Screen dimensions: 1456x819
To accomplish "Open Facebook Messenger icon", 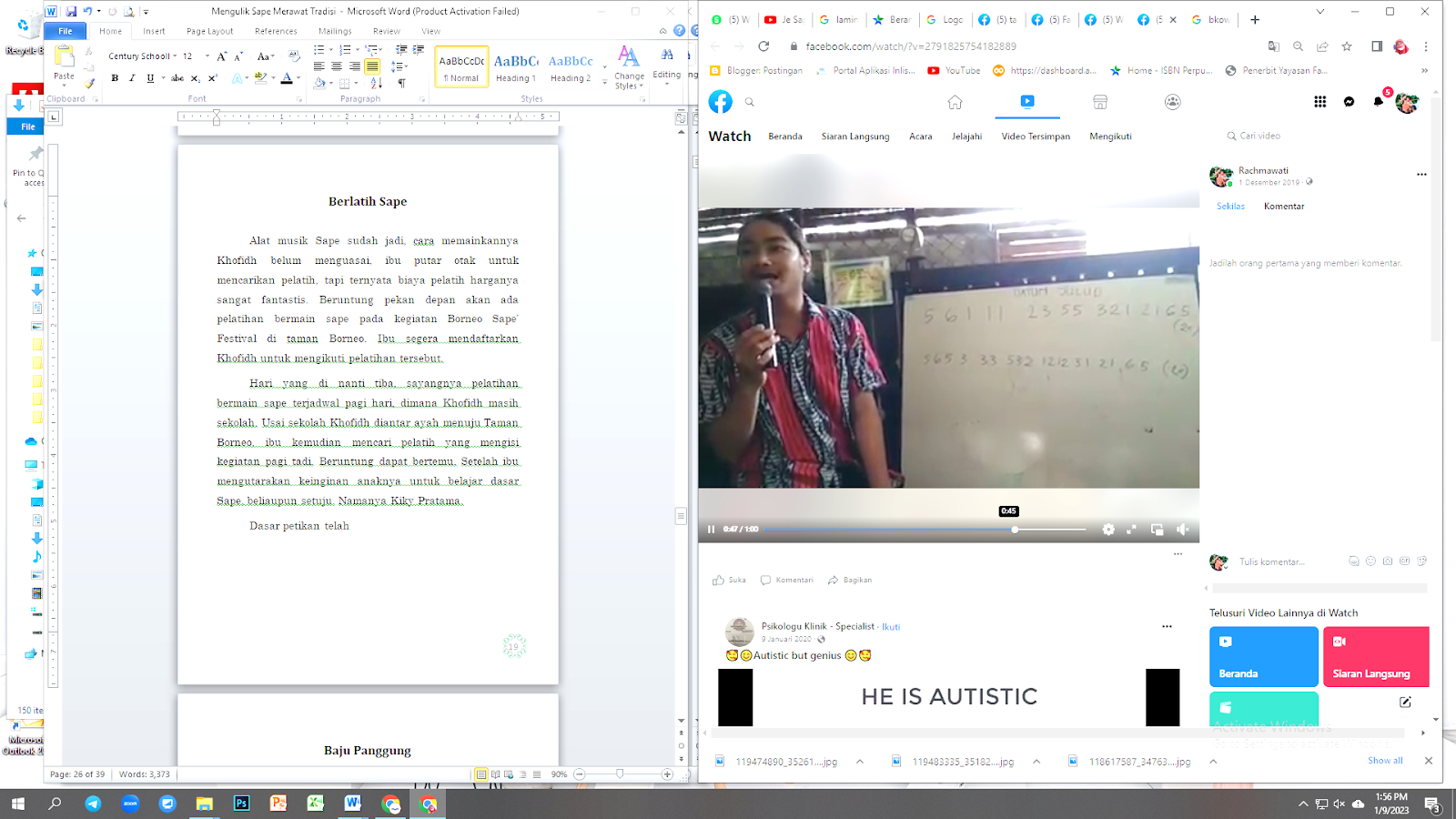I will click(1350, 102).
